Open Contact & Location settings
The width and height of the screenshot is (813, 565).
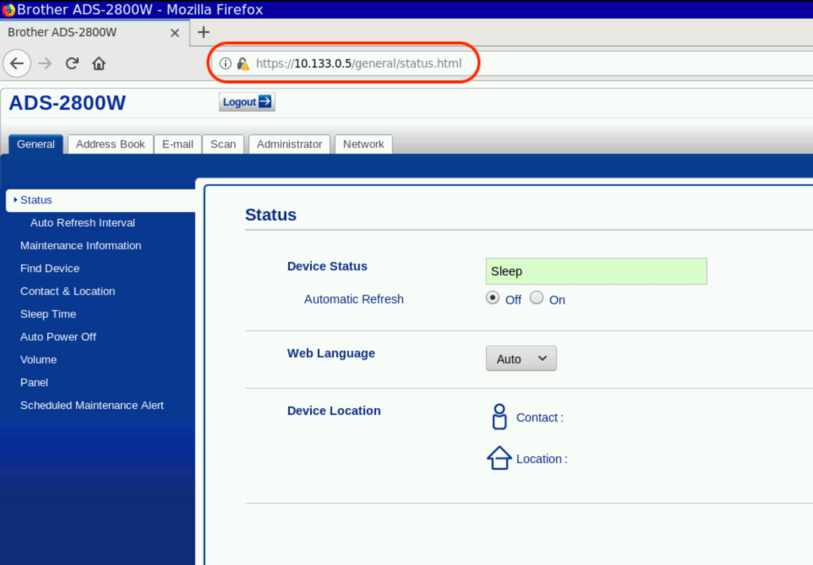(x=67, y=291)
